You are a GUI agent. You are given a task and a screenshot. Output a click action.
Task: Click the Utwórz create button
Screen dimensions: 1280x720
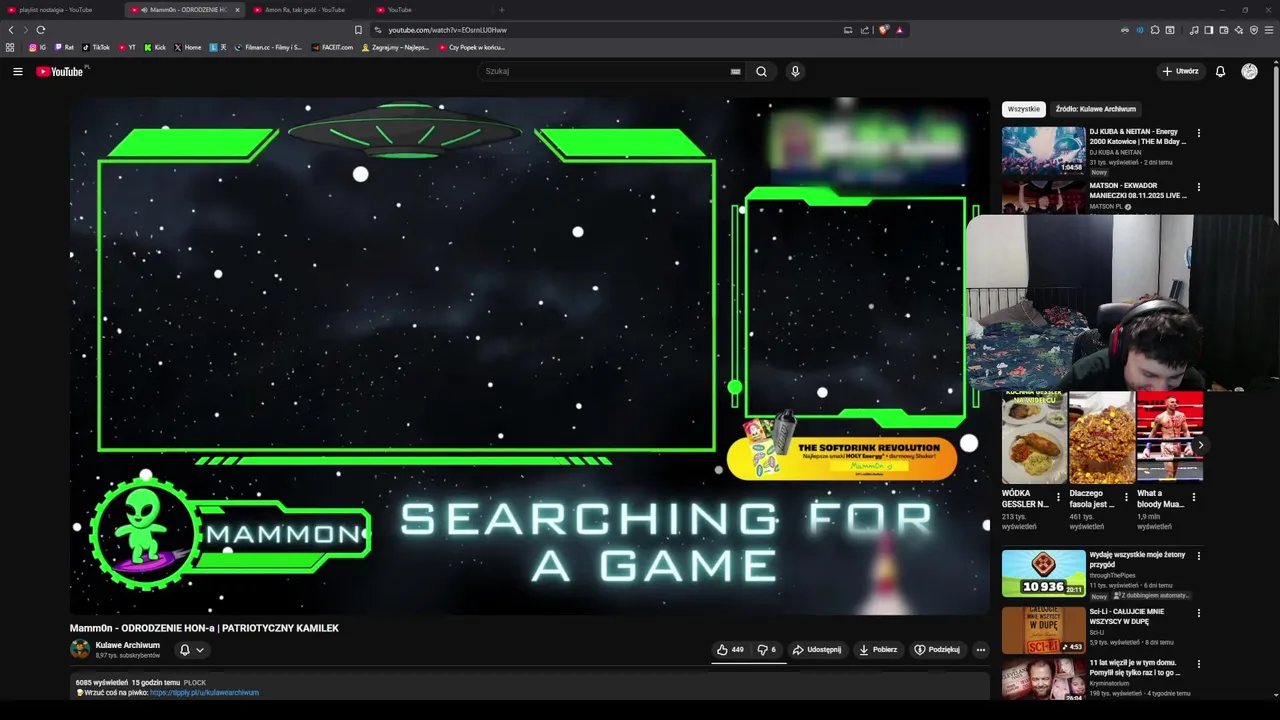tap(1180, 71)
